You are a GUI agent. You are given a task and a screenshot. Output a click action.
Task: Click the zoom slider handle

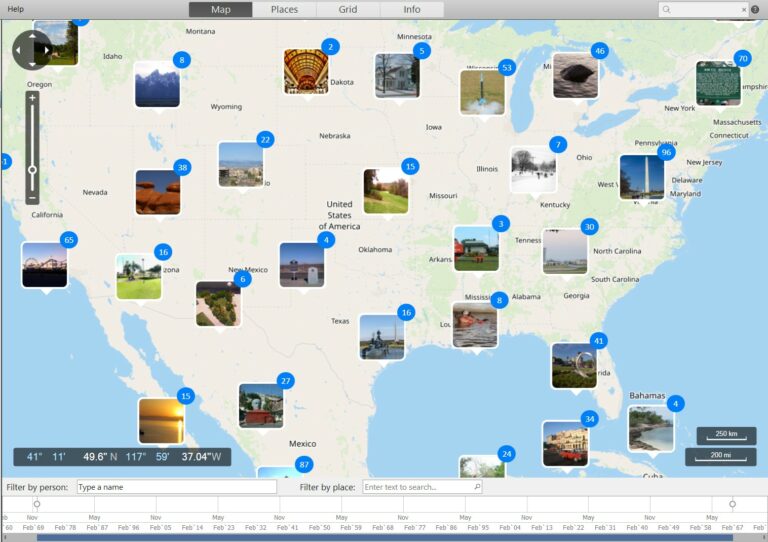click(32, 170)
